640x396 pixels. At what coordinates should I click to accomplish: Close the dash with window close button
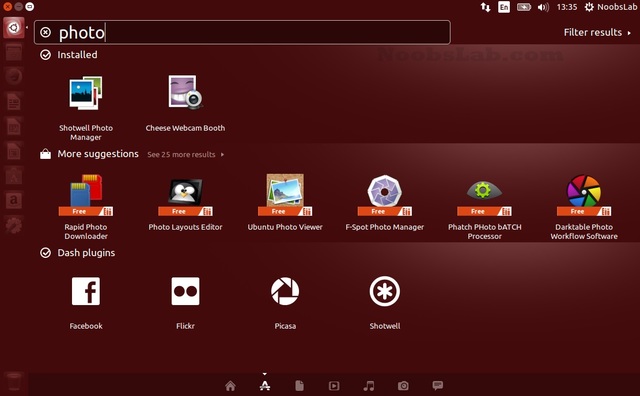pos(7,7)
